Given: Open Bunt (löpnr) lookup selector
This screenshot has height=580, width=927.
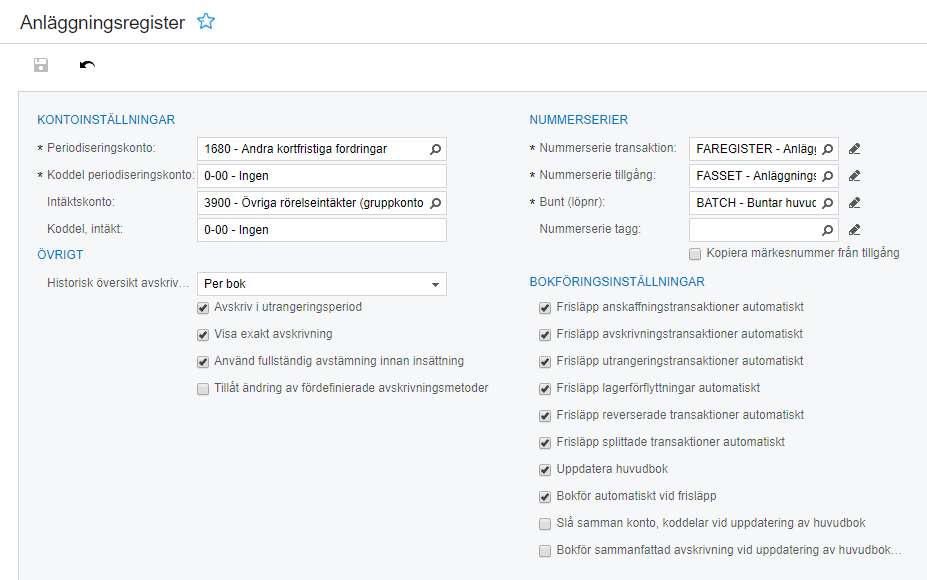Looking at the screenshot, I should pyautogui.click(x=827, y=203).
